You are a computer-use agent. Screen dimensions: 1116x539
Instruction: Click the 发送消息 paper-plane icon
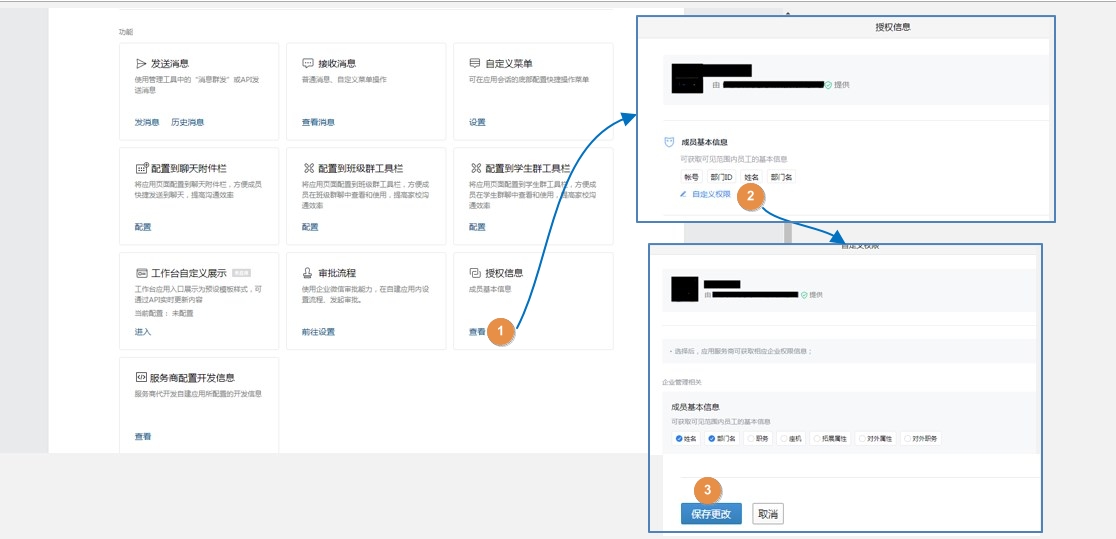point(141,63)
